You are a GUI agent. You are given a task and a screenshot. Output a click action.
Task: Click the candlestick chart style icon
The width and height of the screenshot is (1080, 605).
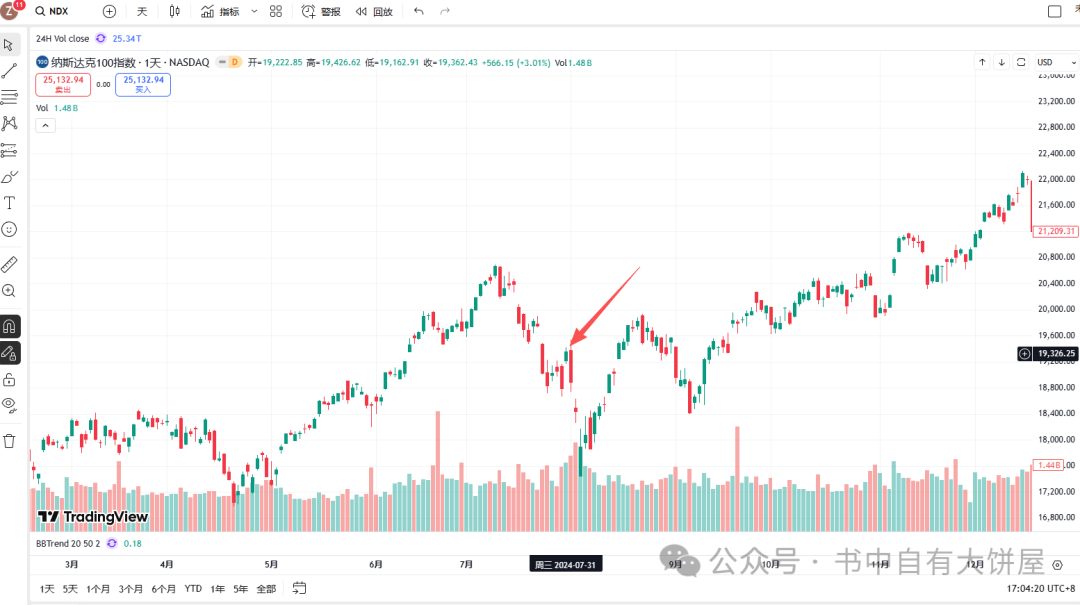(175, 11)
